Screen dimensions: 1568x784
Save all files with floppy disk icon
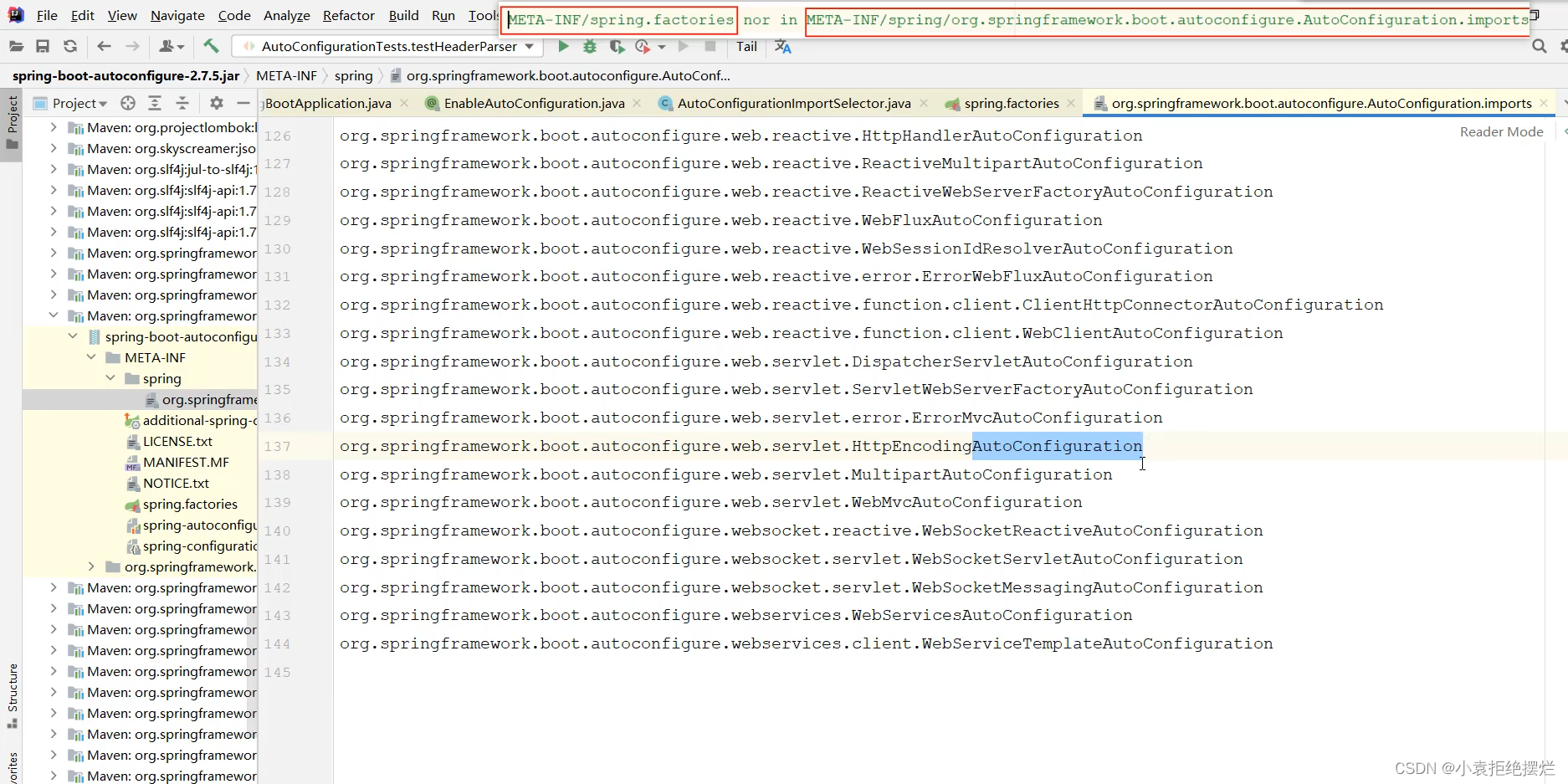[43, 47]
